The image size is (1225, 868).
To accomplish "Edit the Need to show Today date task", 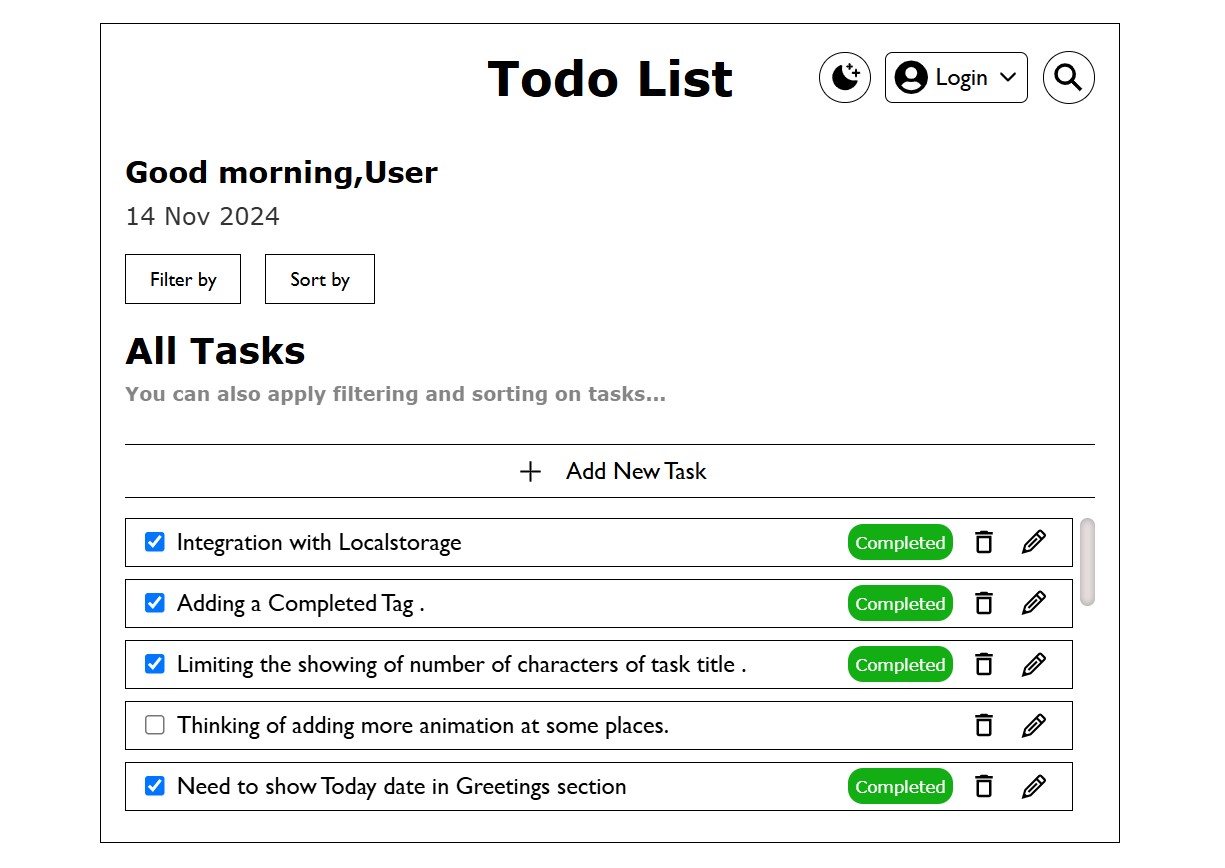I will coord(1034,787).
